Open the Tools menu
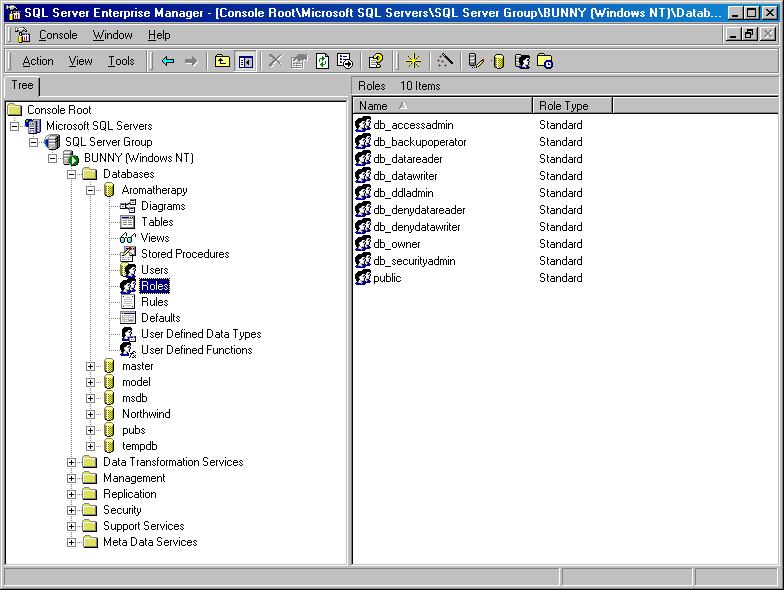Viewport: 784px width, 590px height. point(122,61)
